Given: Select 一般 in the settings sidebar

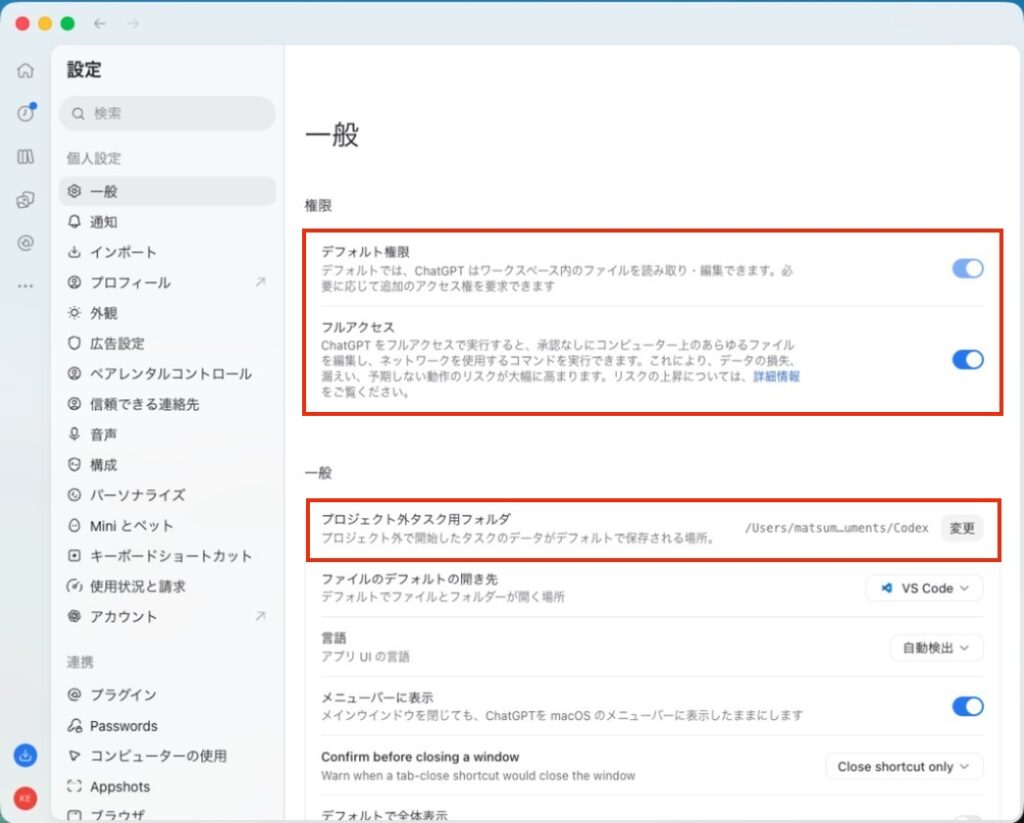Looking at the screenshot, I should [167, 191].
